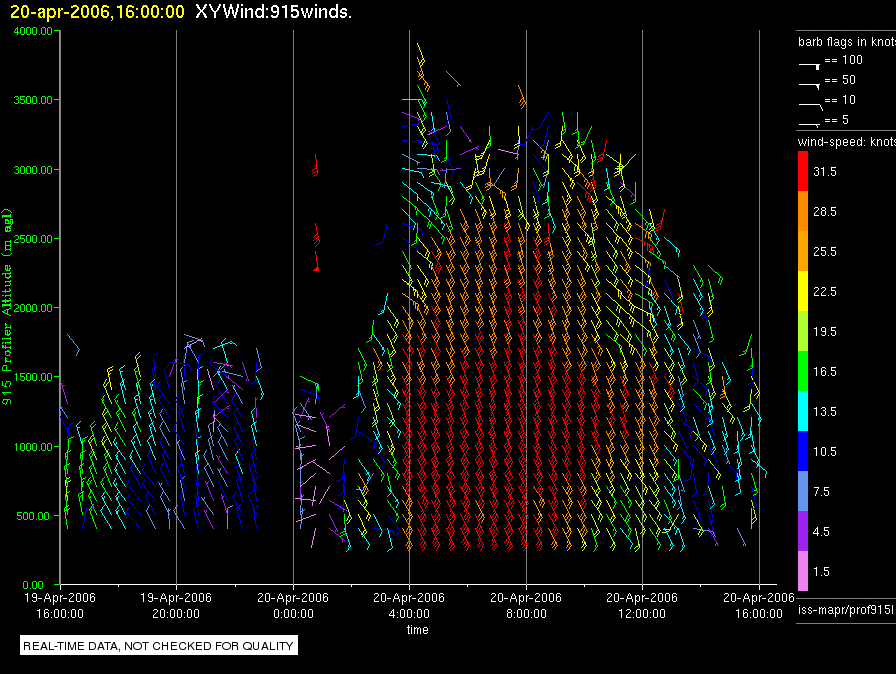Click the real-time data quality notice box
This screenshot has width=896, height=674.
click(x=158, y=646)
